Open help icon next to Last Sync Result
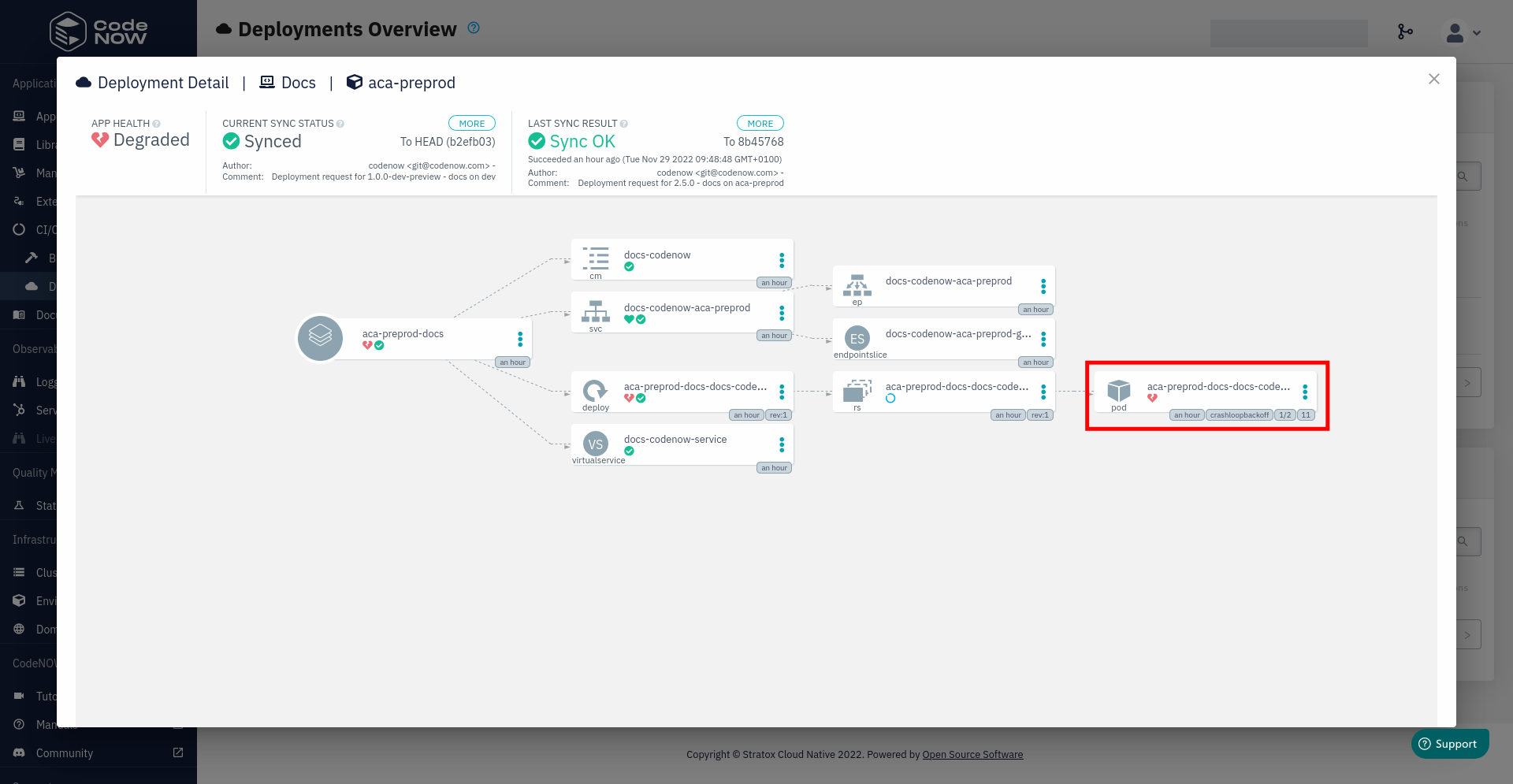 coord(624,124)
